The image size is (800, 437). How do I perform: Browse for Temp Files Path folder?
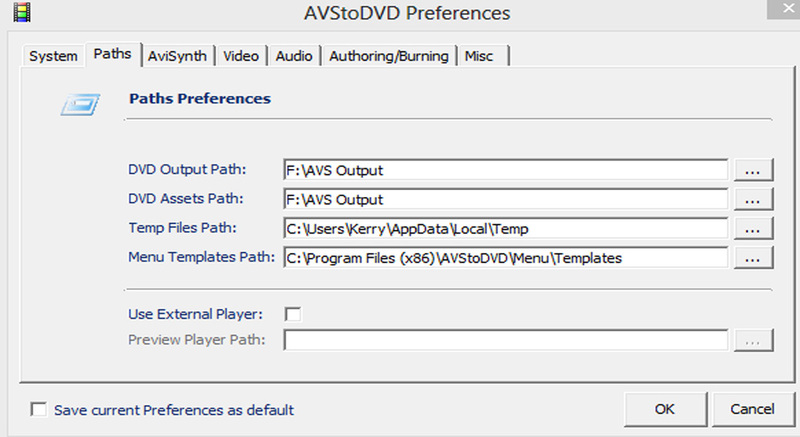point(754,228)
